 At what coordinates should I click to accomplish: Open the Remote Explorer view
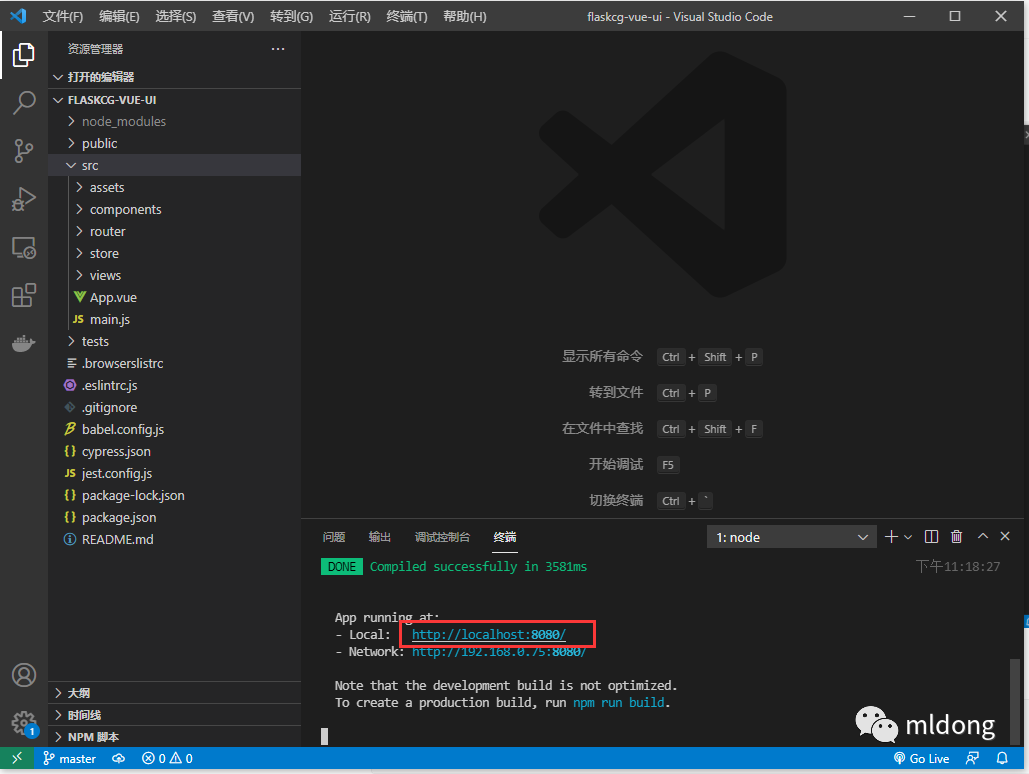(x=24, y=247)
